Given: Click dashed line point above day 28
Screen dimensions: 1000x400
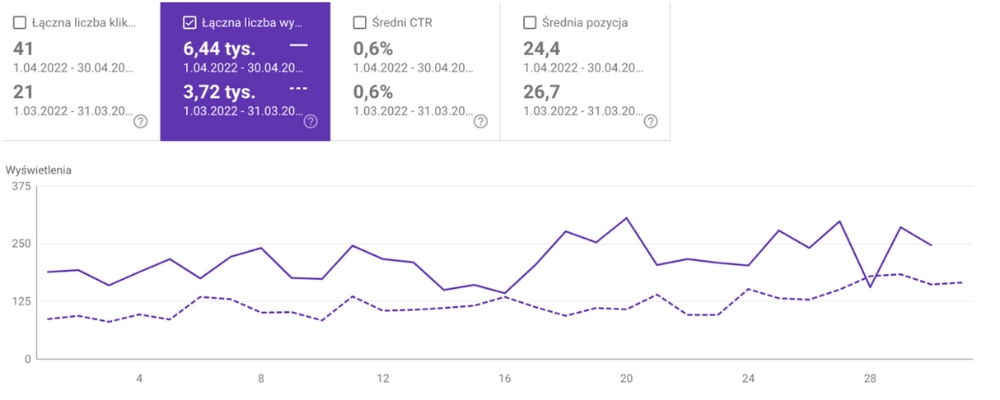Looking at the screenshot, I should pyautogui.click(x=870, y=276).
